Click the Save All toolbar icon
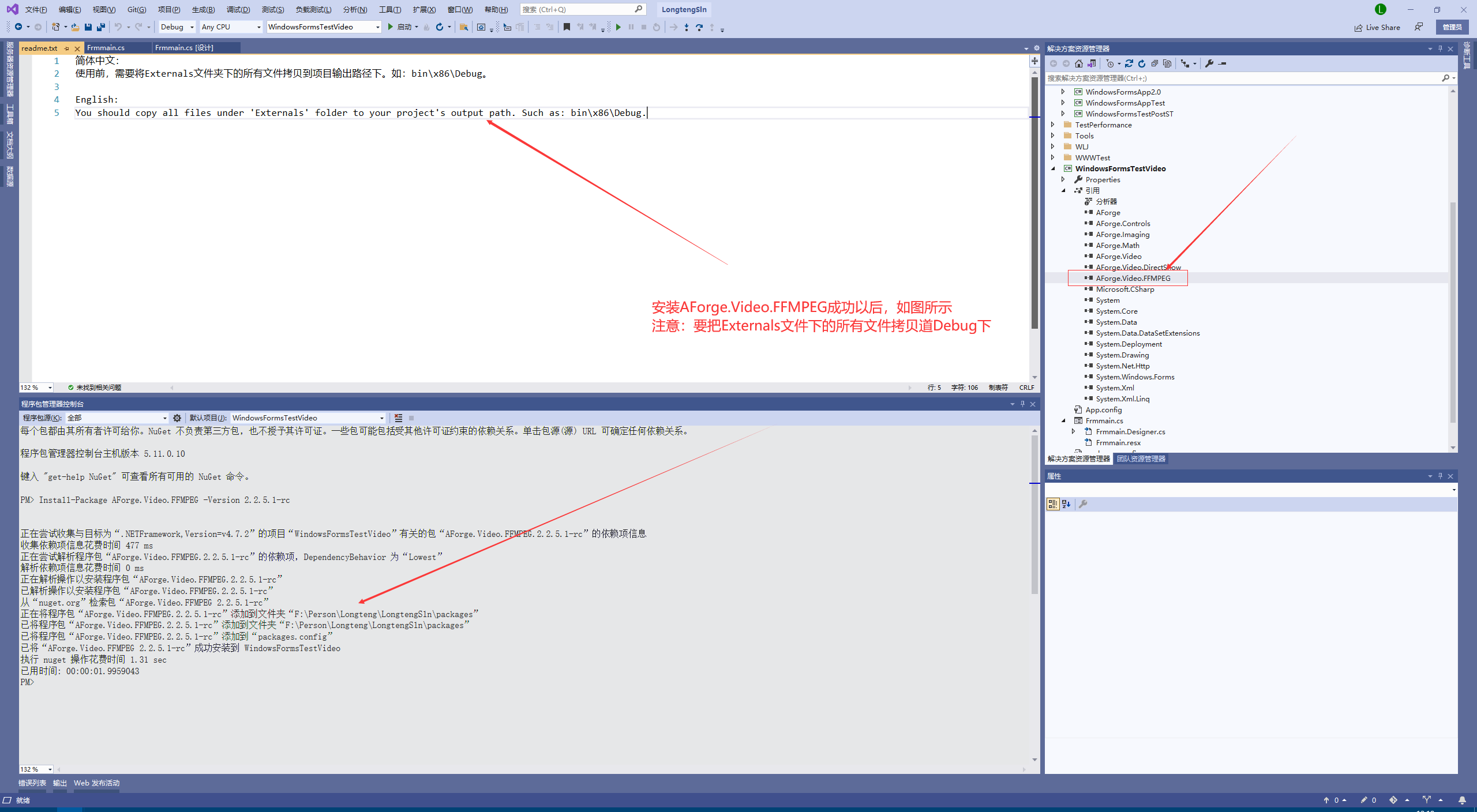The width and height of the screenshot is (1477, 812). [x=101, y=27]
